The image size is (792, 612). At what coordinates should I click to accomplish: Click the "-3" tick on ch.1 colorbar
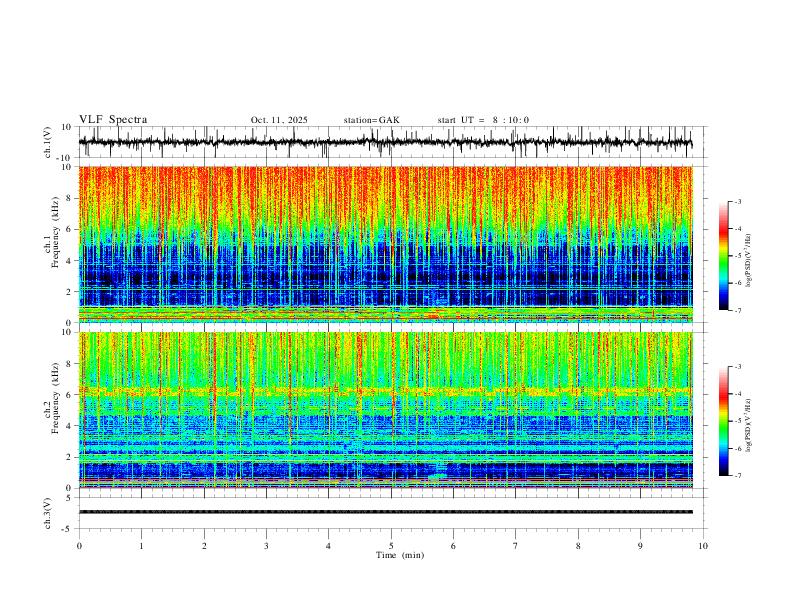coord(738,201)
